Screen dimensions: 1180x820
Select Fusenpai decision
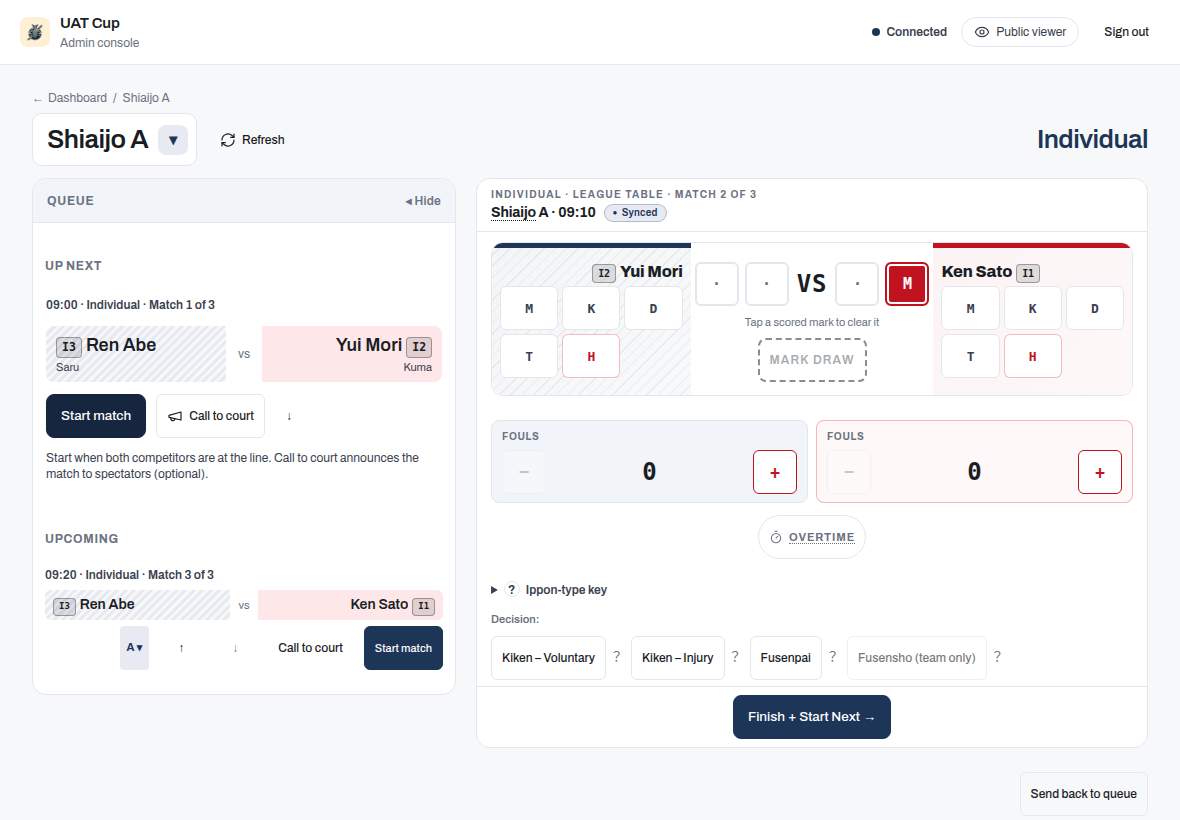(785, 658)
